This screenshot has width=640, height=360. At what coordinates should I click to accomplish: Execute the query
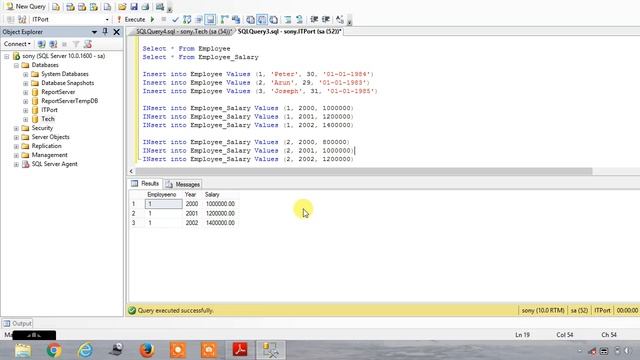click(131, 20)
